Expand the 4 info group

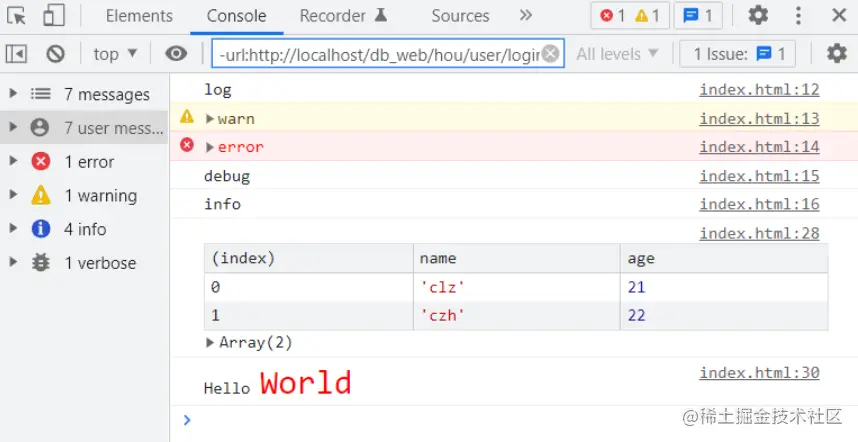13,229
